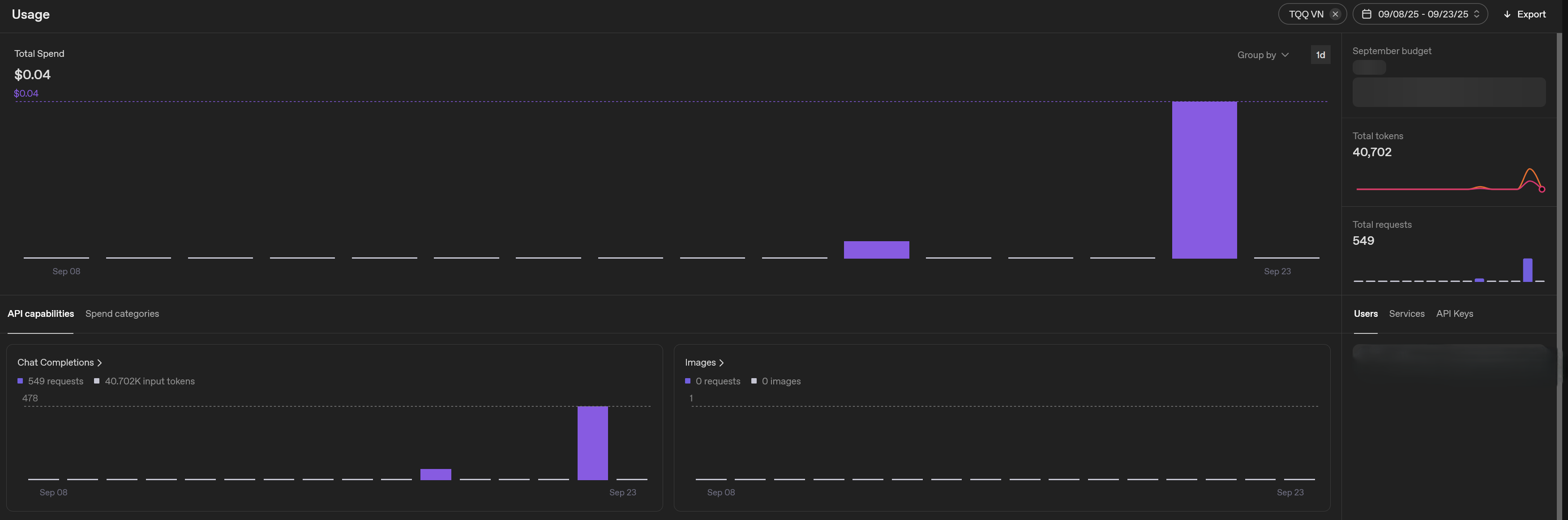The image size is (1568, 520).
Task: Click the download icon beside Export
Action: click(x=1507, y=13)
